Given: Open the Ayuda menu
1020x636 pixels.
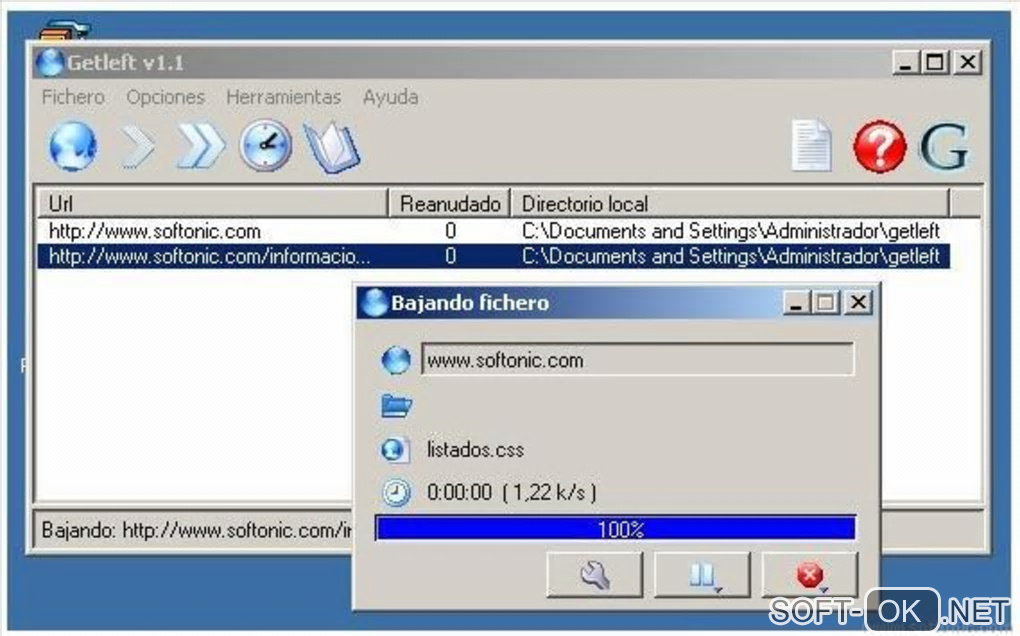Looking at the screenshot, I should (390, 97).
